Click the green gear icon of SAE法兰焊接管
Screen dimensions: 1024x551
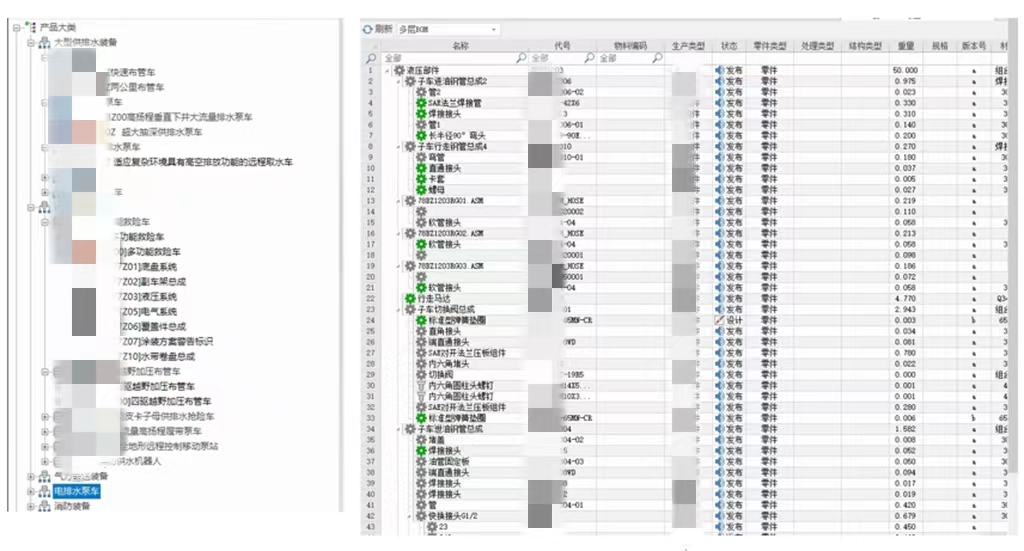(421, 103)
